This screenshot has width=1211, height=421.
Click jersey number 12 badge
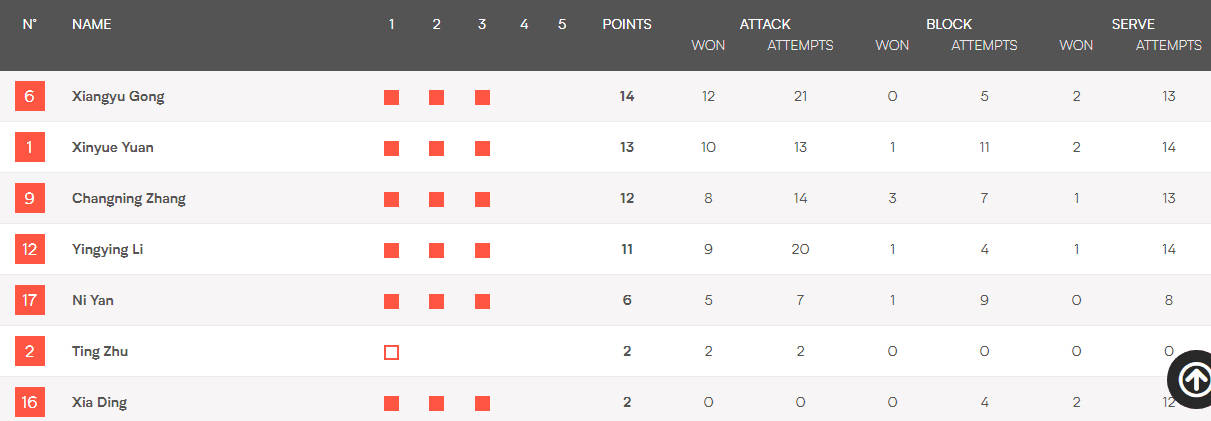[x=29, y=250]
